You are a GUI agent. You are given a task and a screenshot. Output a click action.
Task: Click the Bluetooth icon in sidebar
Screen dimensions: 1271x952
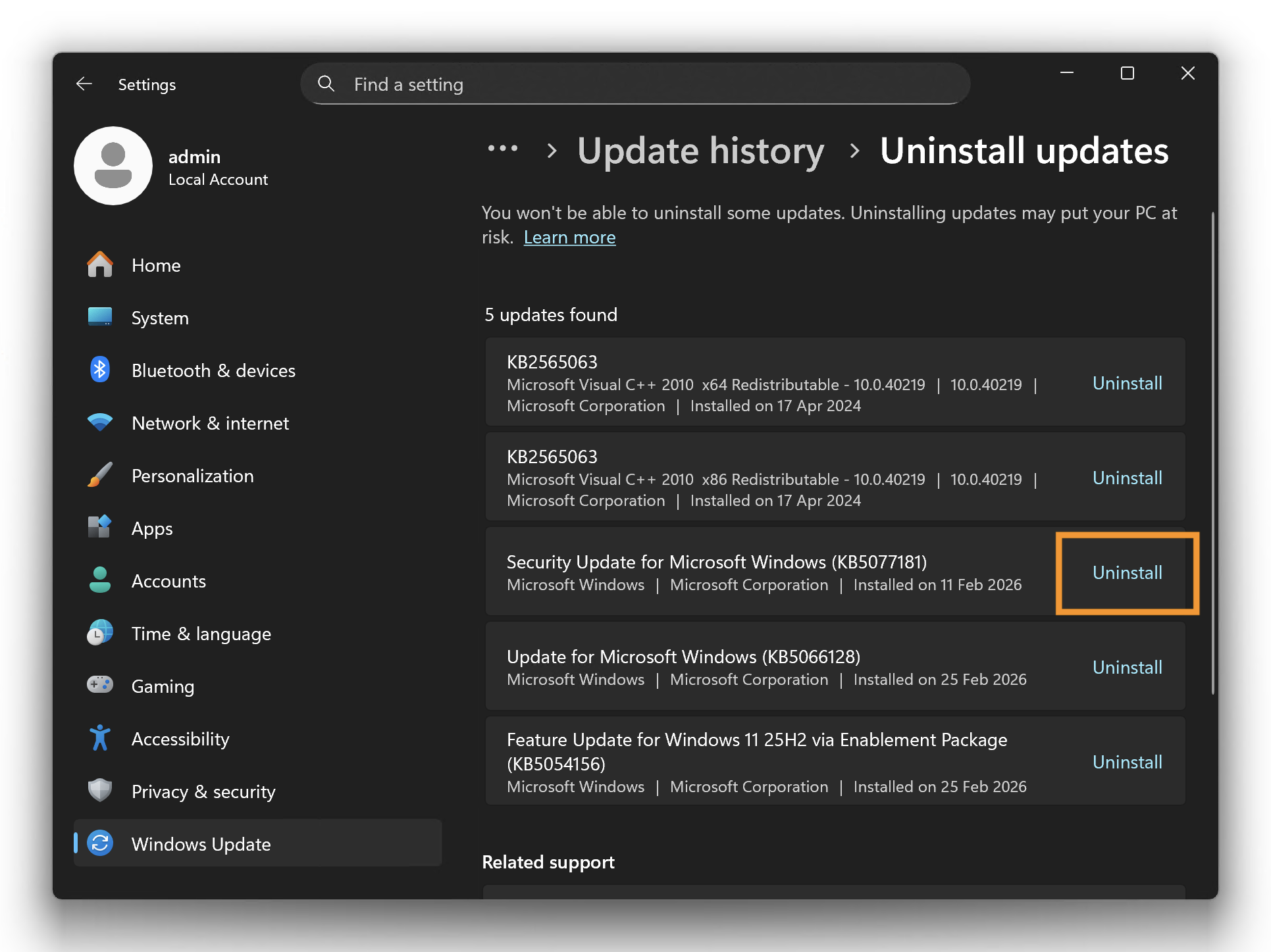click(100, 370)
